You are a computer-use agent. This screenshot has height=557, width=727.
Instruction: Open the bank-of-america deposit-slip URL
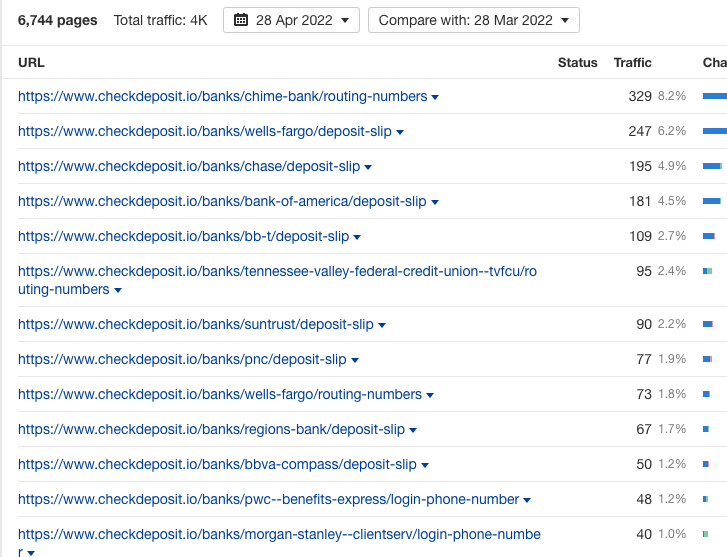click(x=222, y=201)
